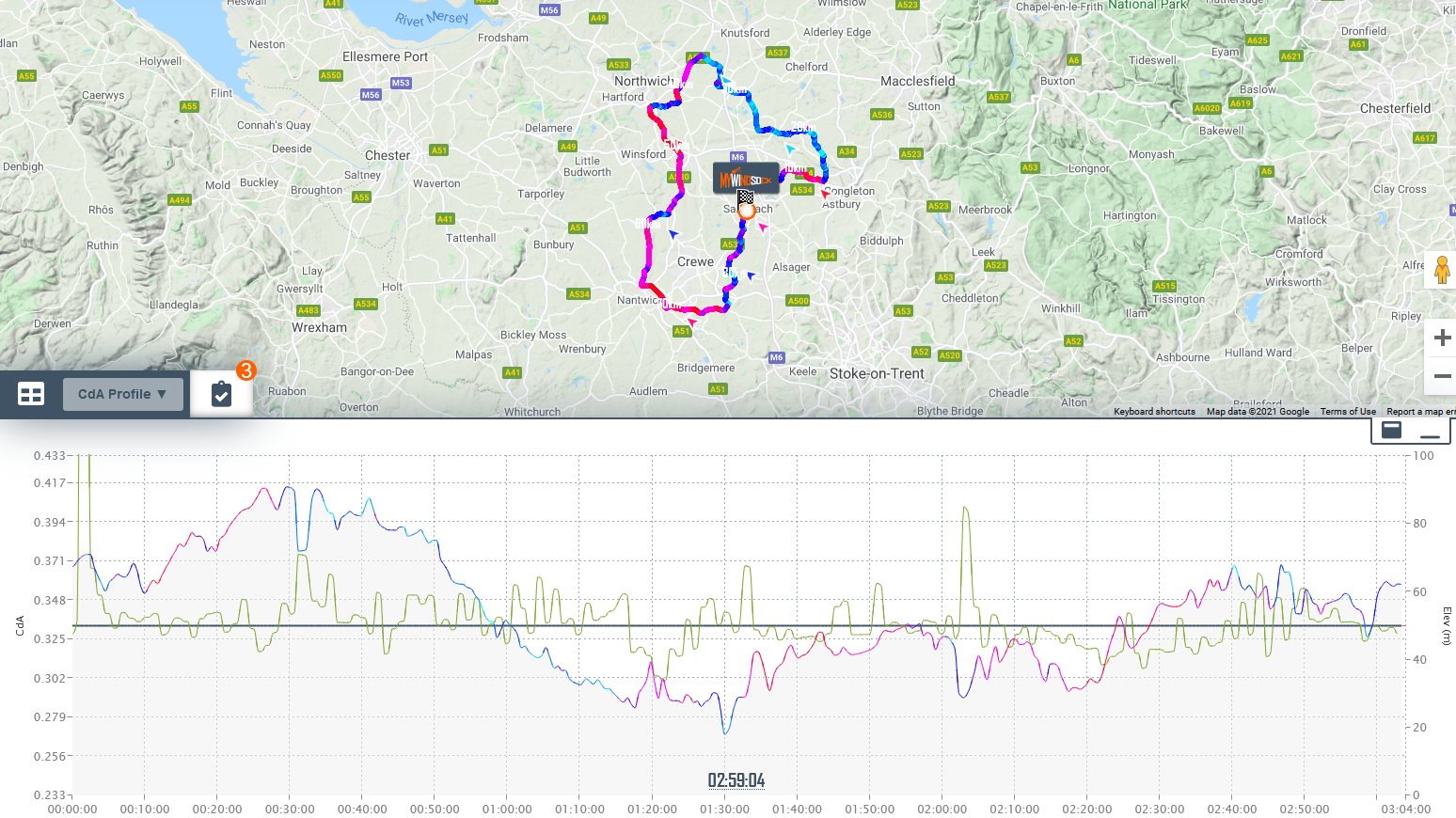Minimize the chart panel
The width and height of the screenshot is (1456, 818).
click(1430, 433)
